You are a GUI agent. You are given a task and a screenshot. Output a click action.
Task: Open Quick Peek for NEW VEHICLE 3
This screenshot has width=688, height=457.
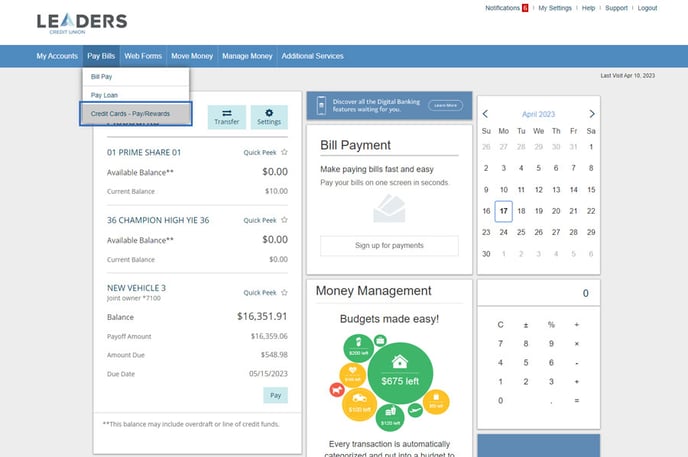[260, 293]
